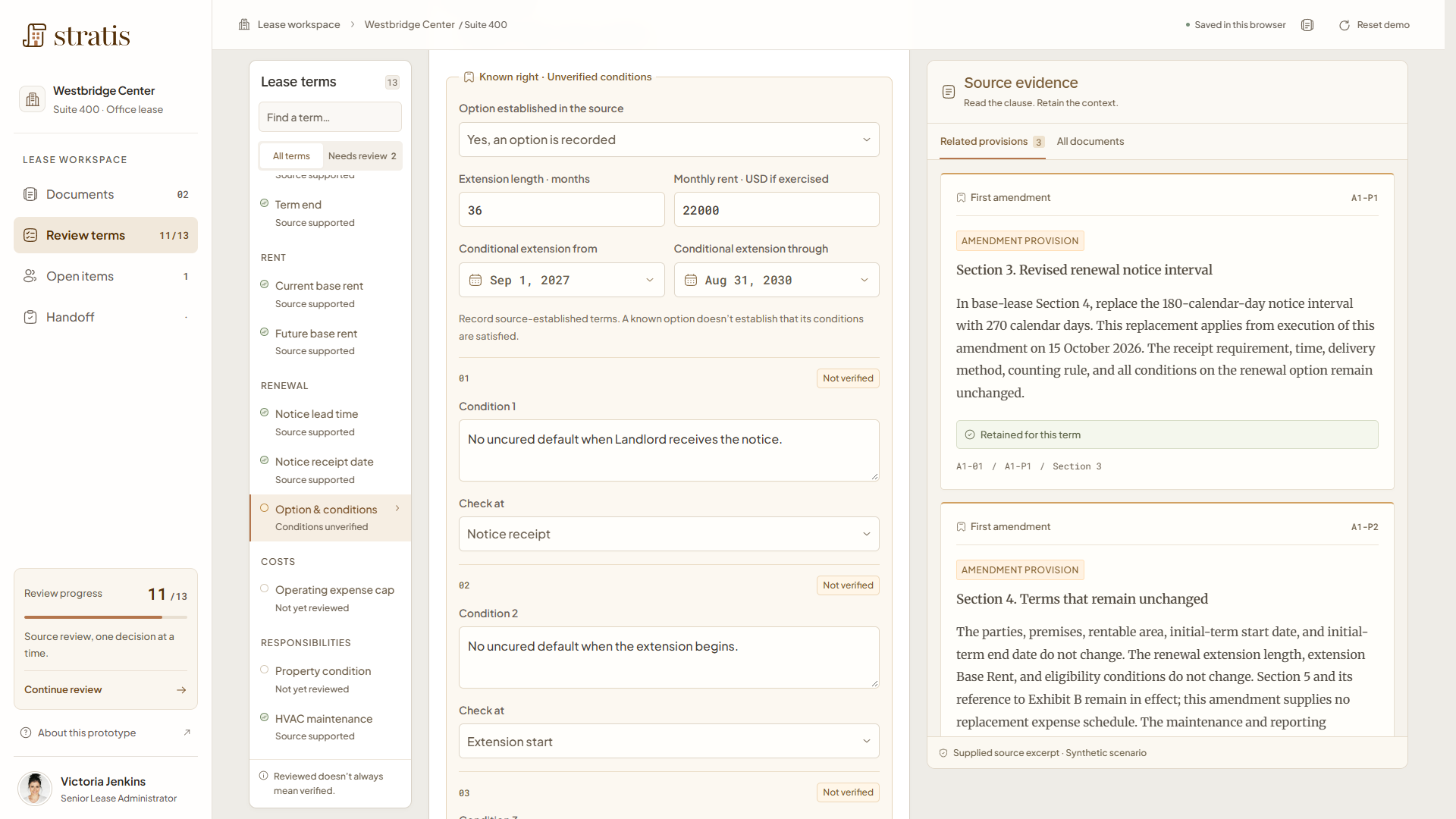
Task: Open the Option established in the source dropdown
Action: (669, 140)
